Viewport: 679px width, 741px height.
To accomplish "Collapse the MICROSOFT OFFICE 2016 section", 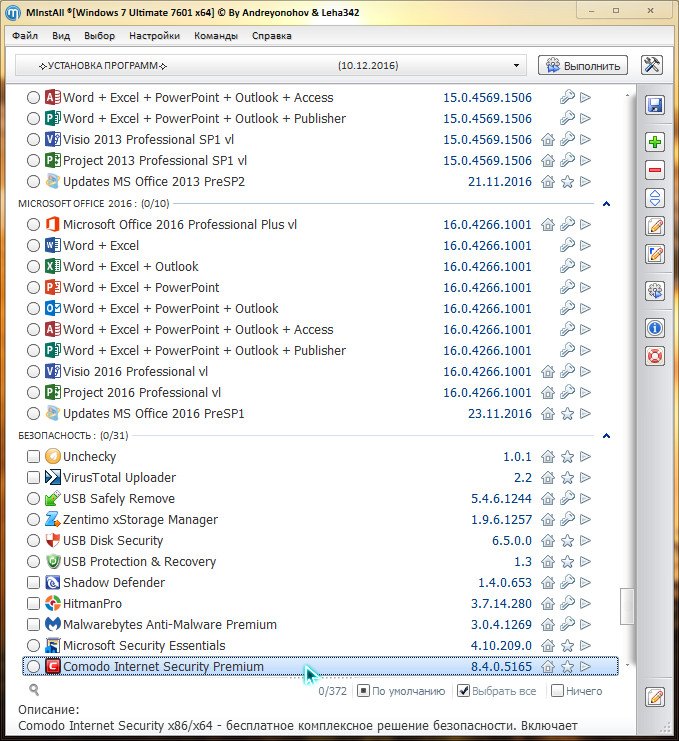I will [x=606, y=204].
